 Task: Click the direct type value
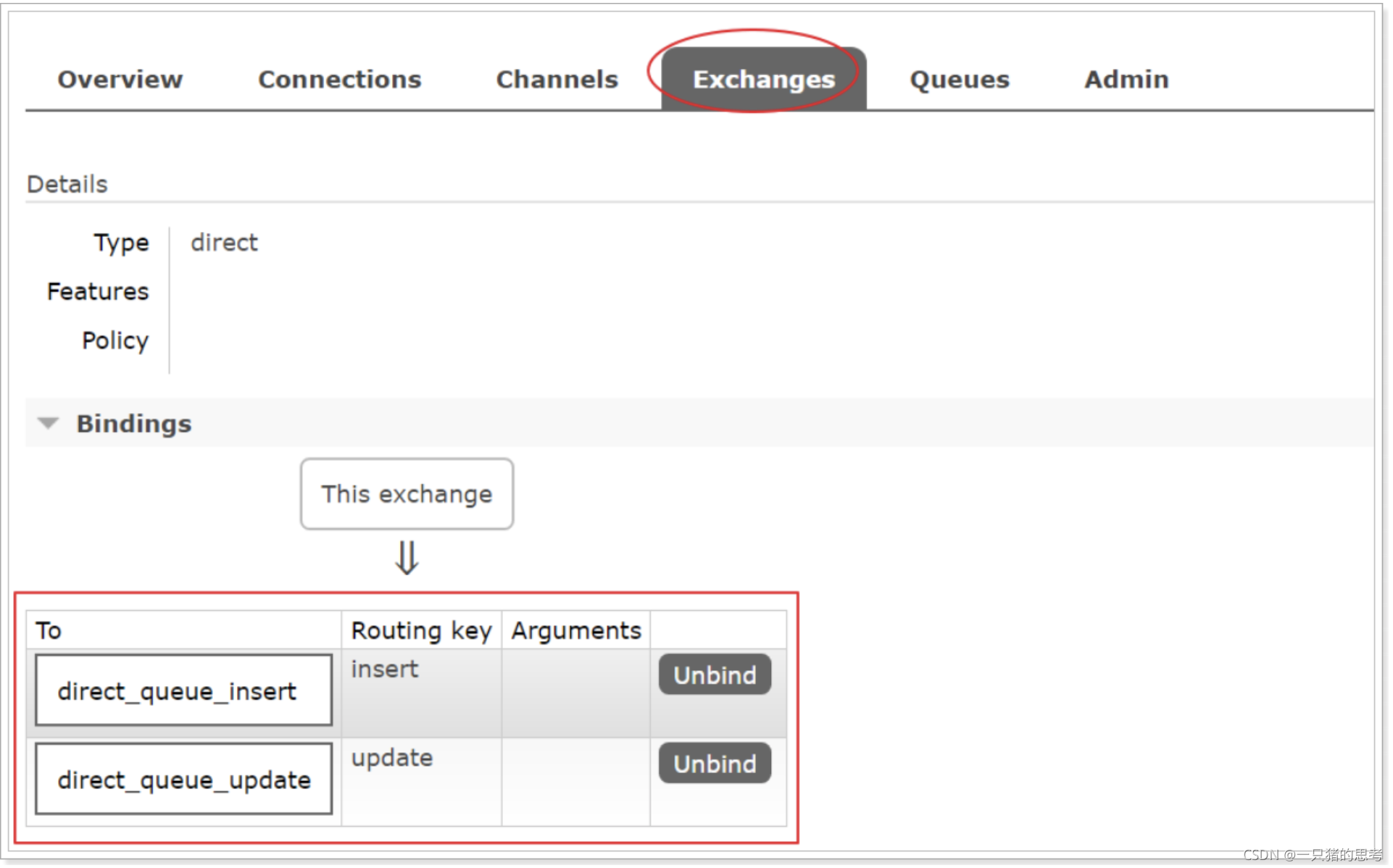(x=224, y=243)
